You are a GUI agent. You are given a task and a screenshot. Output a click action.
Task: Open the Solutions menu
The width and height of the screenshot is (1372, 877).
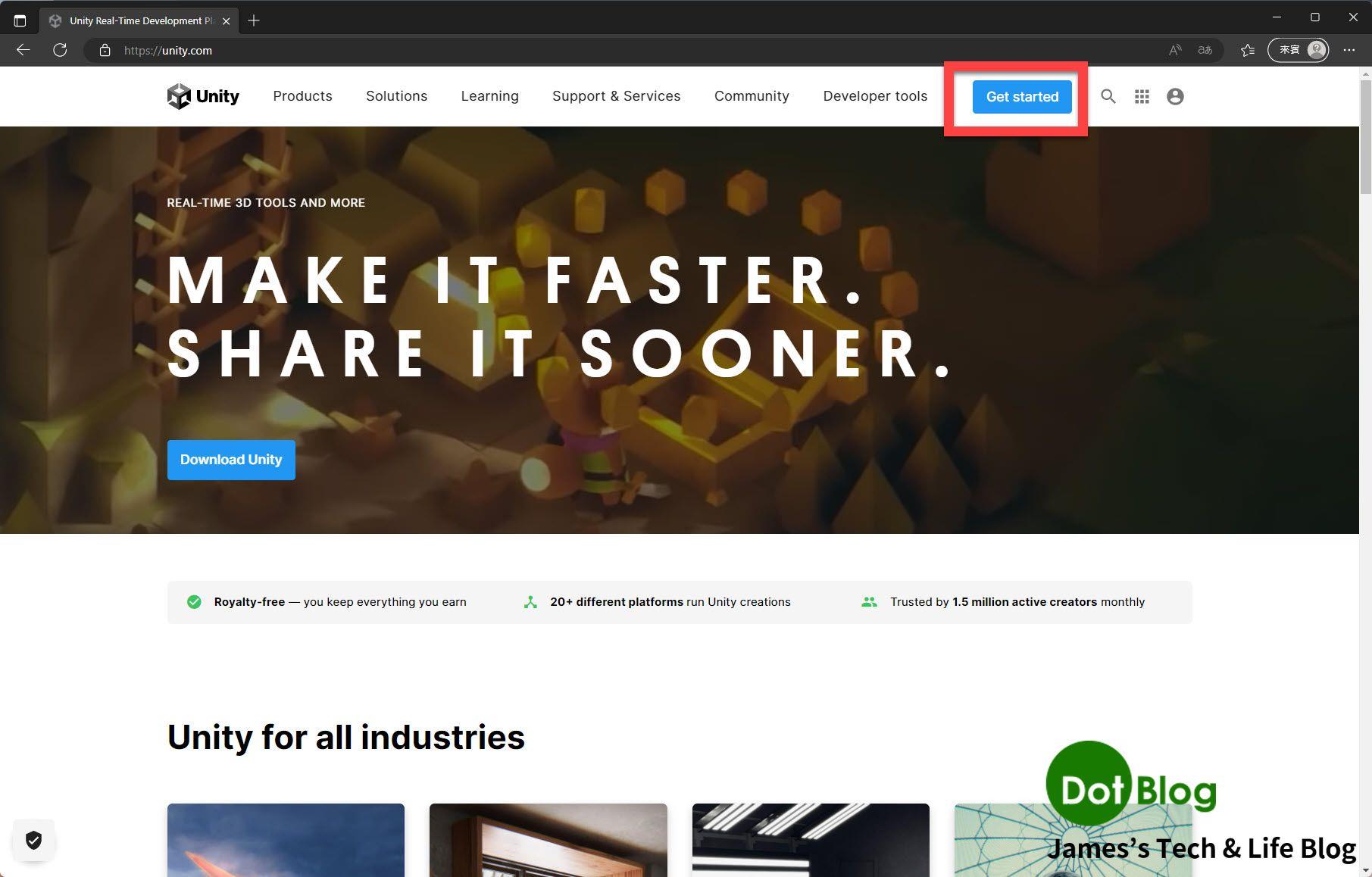[x=396, y=96]
